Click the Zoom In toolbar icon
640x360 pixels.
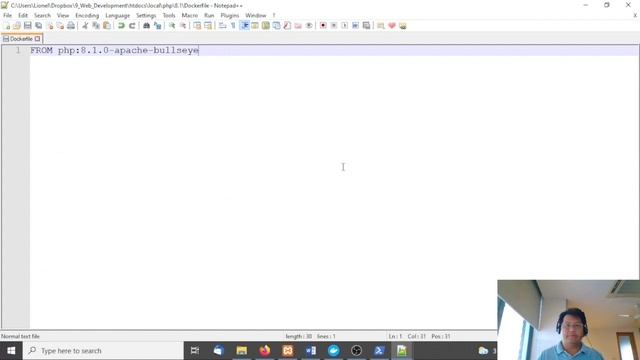(x=172, y=26)
